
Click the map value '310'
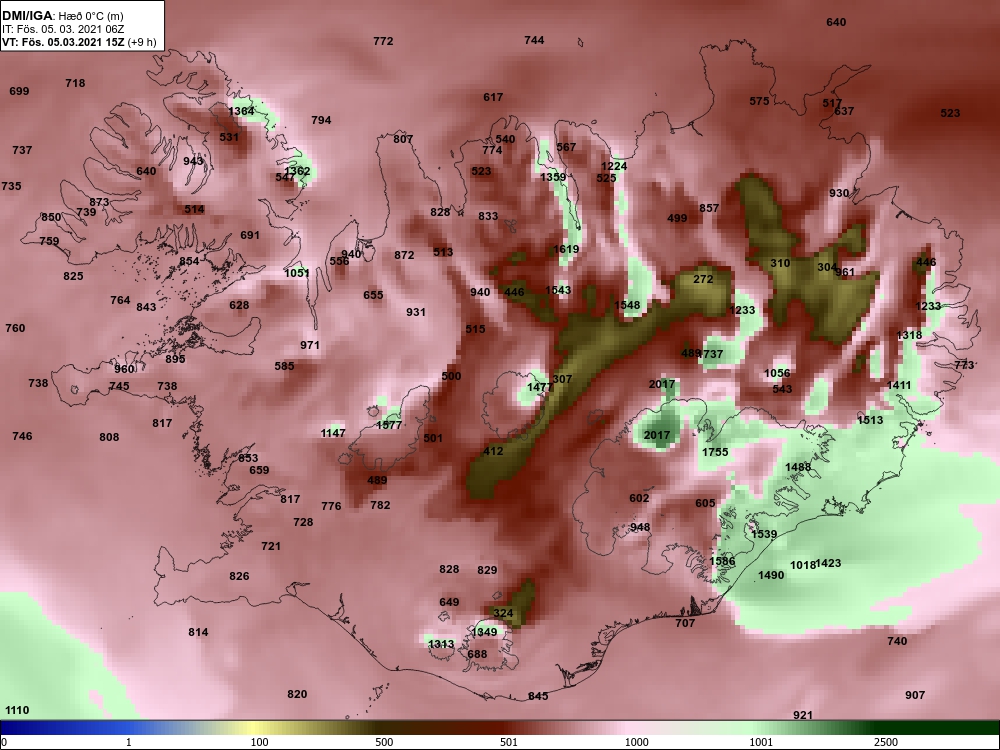coord(780,263)
